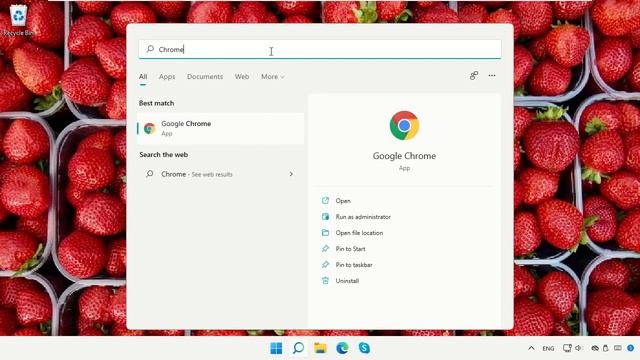Select Pin to Start
This screenshot has width=640, height=360.
click(350, 249)
